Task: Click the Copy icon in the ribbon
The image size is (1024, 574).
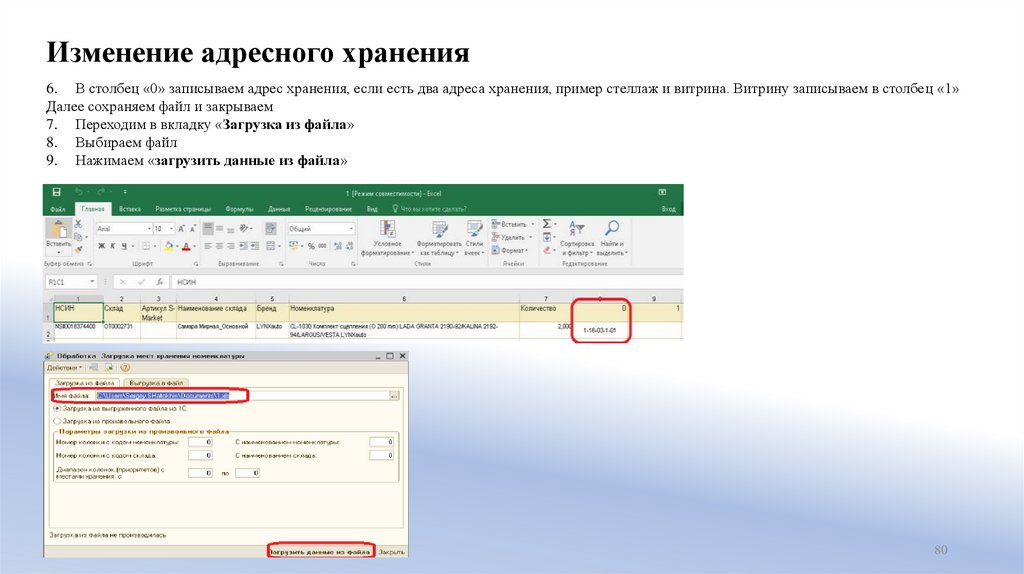Action: 78,236
